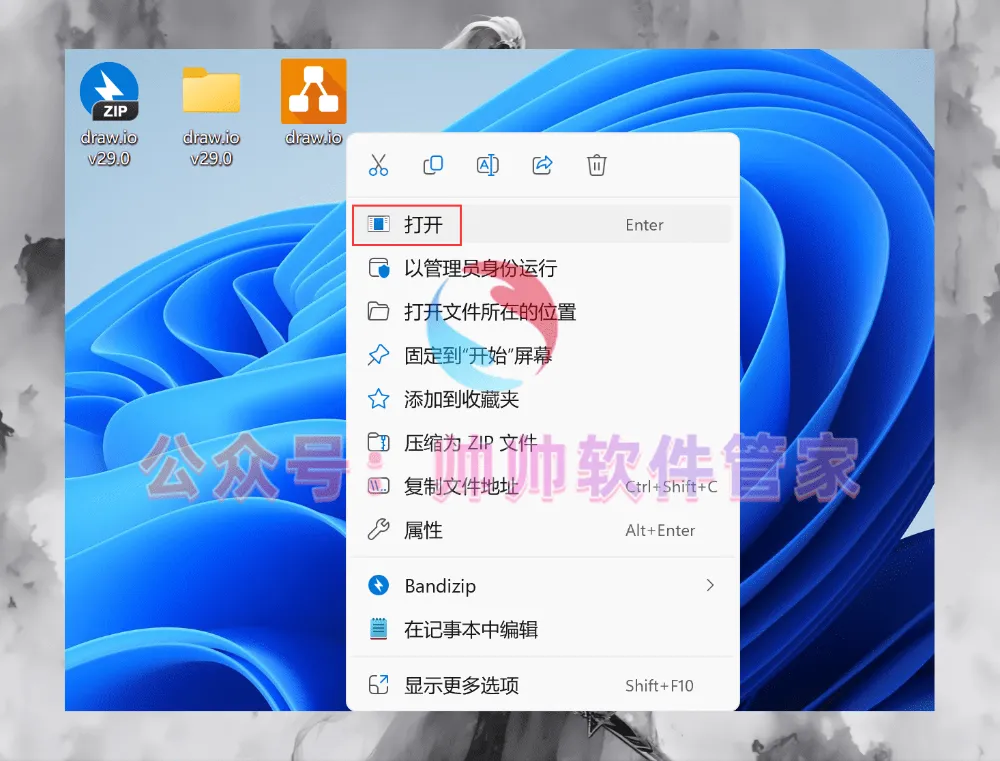Choose 在记事本中编辑 menu entry
Image resolution: width=1000 pixels, height=761 pixels.
541,630
